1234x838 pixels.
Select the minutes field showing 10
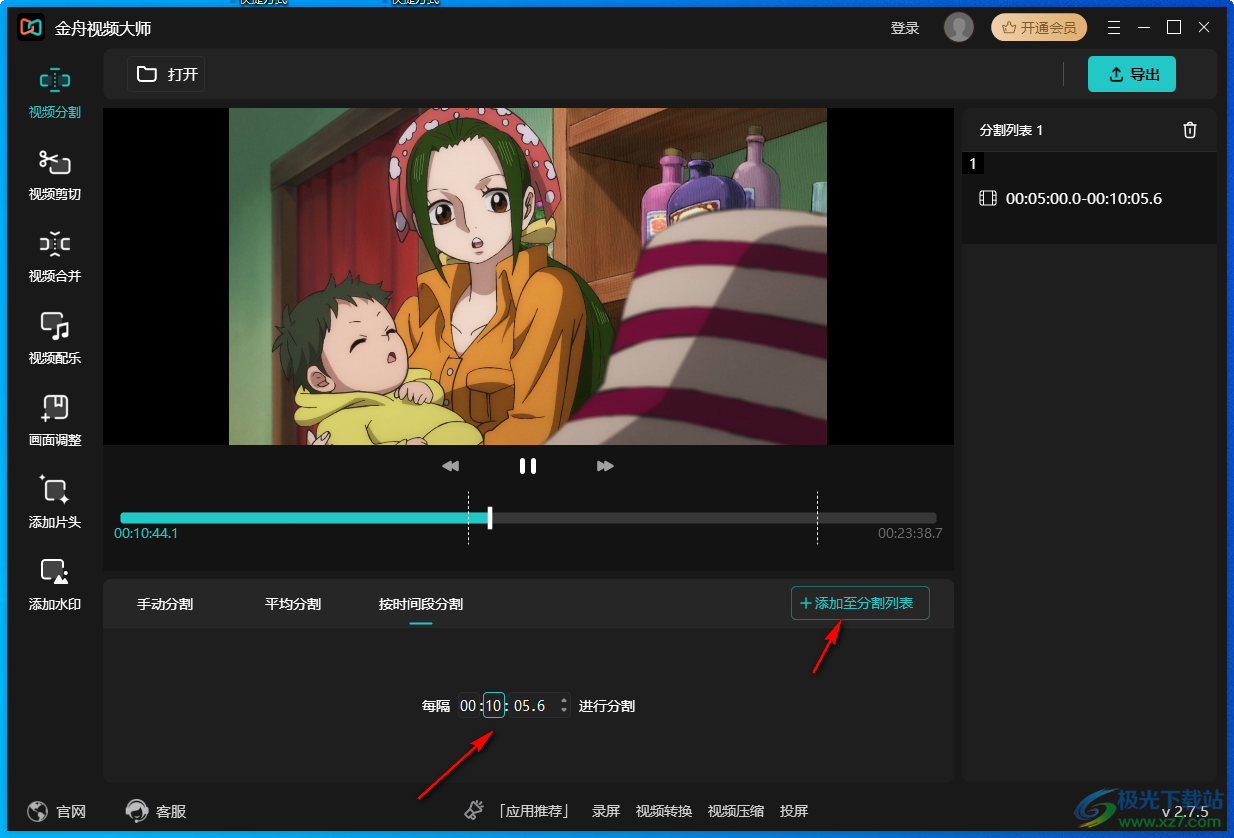[493, 706]
